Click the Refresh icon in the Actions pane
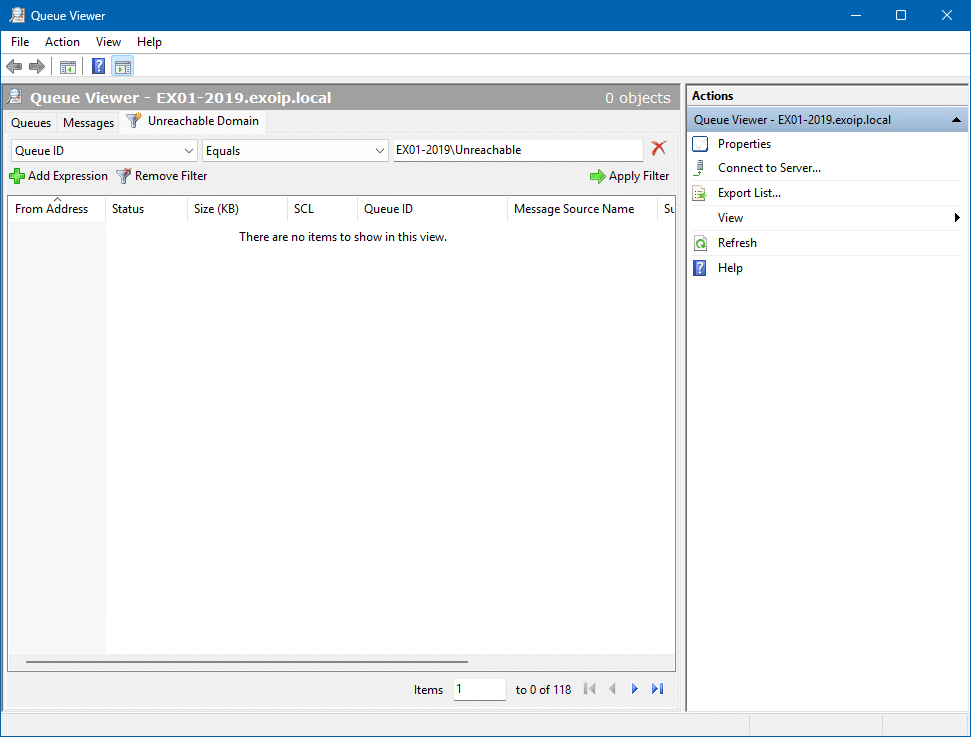The width and height of the screenshot is (971, 737). (x=700, y=243)
